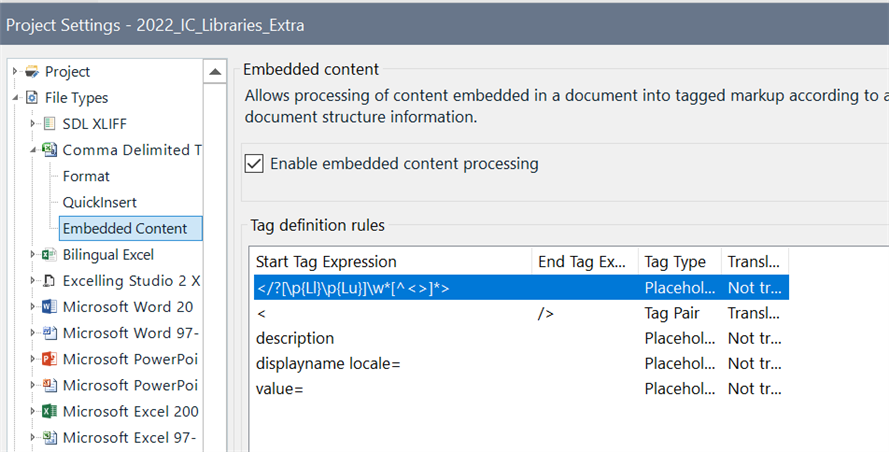This screenshot has height=452, width=889.
Task: Select the QuickInsert tree item
Action: pos(100,202)
